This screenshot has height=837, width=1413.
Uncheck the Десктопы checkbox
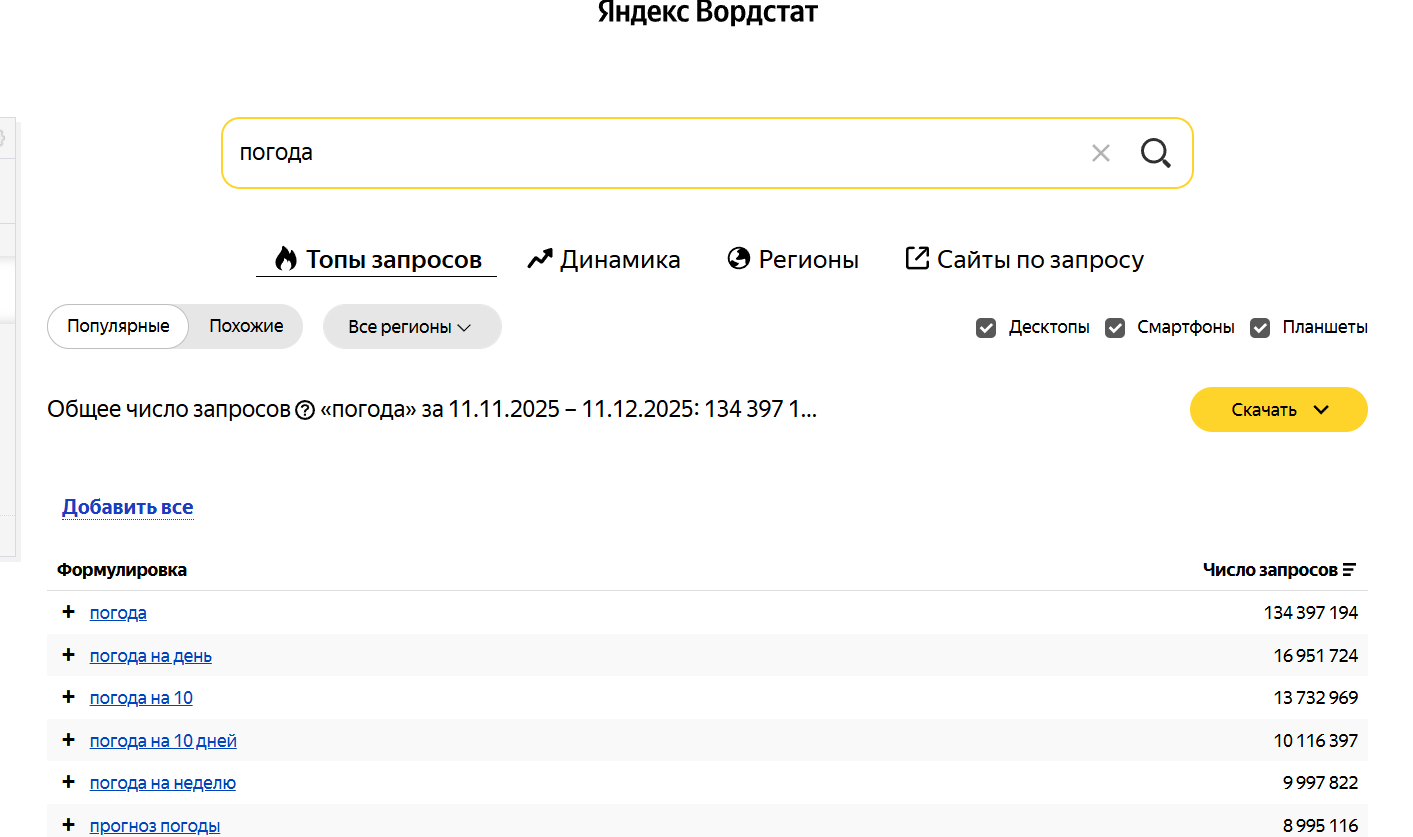coord(986,328)
